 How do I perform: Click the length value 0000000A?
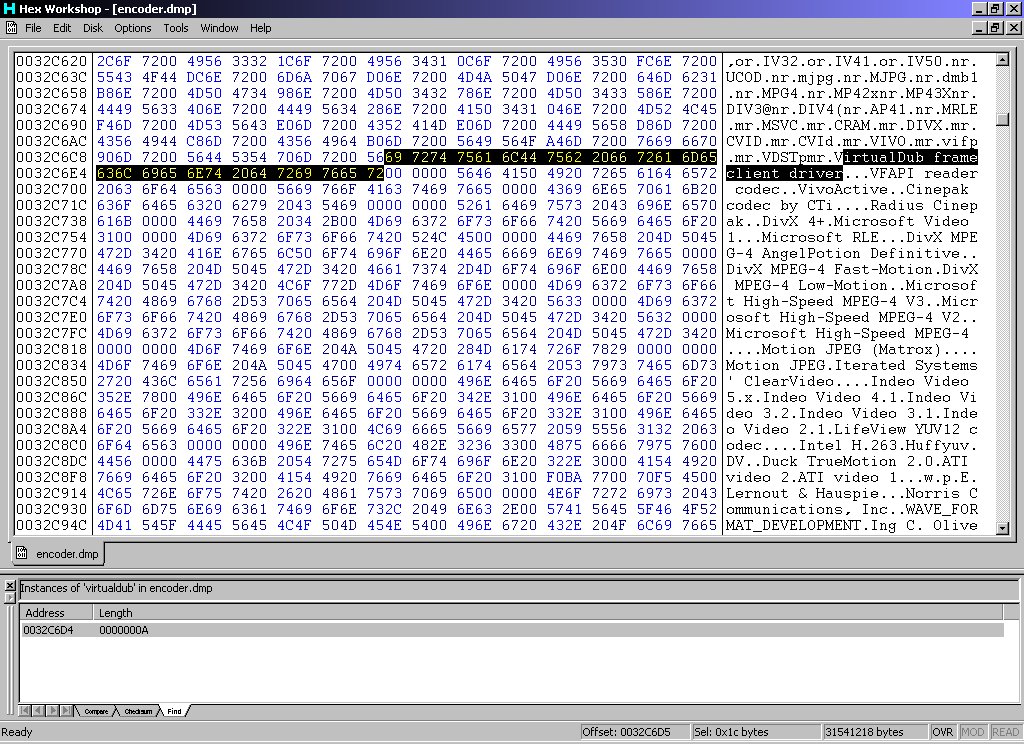pyautogui.click(x=123, y=630)
